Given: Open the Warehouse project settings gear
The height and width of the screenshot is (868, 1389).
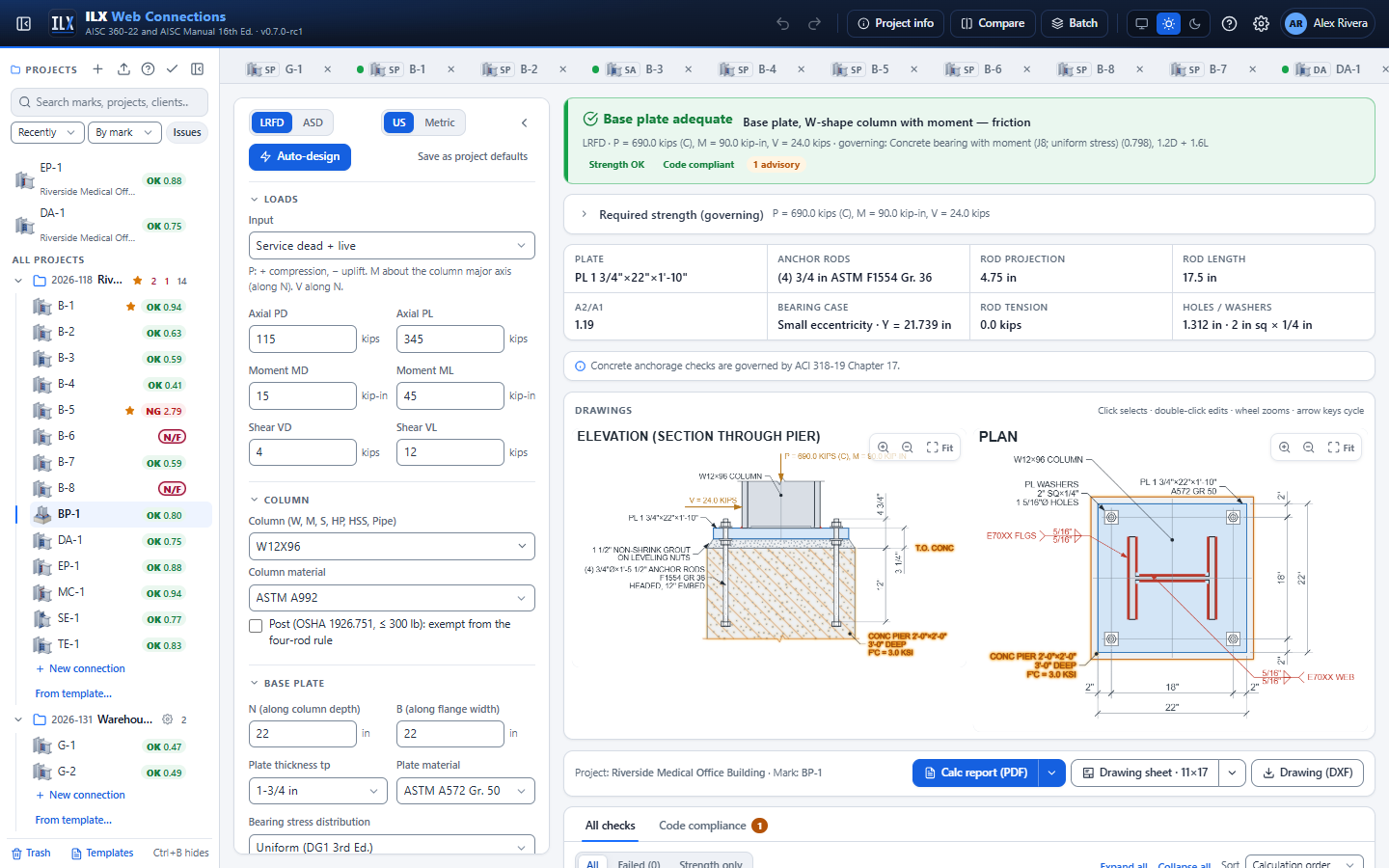Looking at the screenshot, I should (167, 719).
